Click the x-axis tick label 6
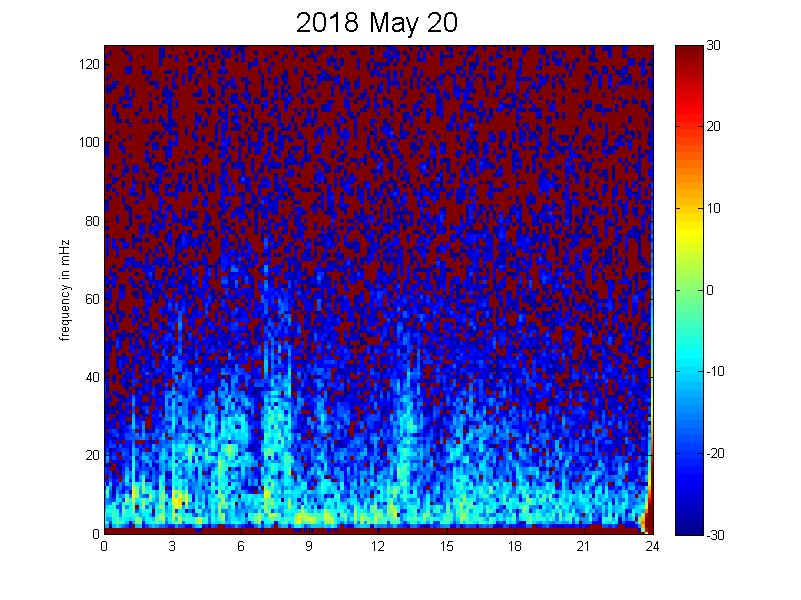 pos(241,546)
